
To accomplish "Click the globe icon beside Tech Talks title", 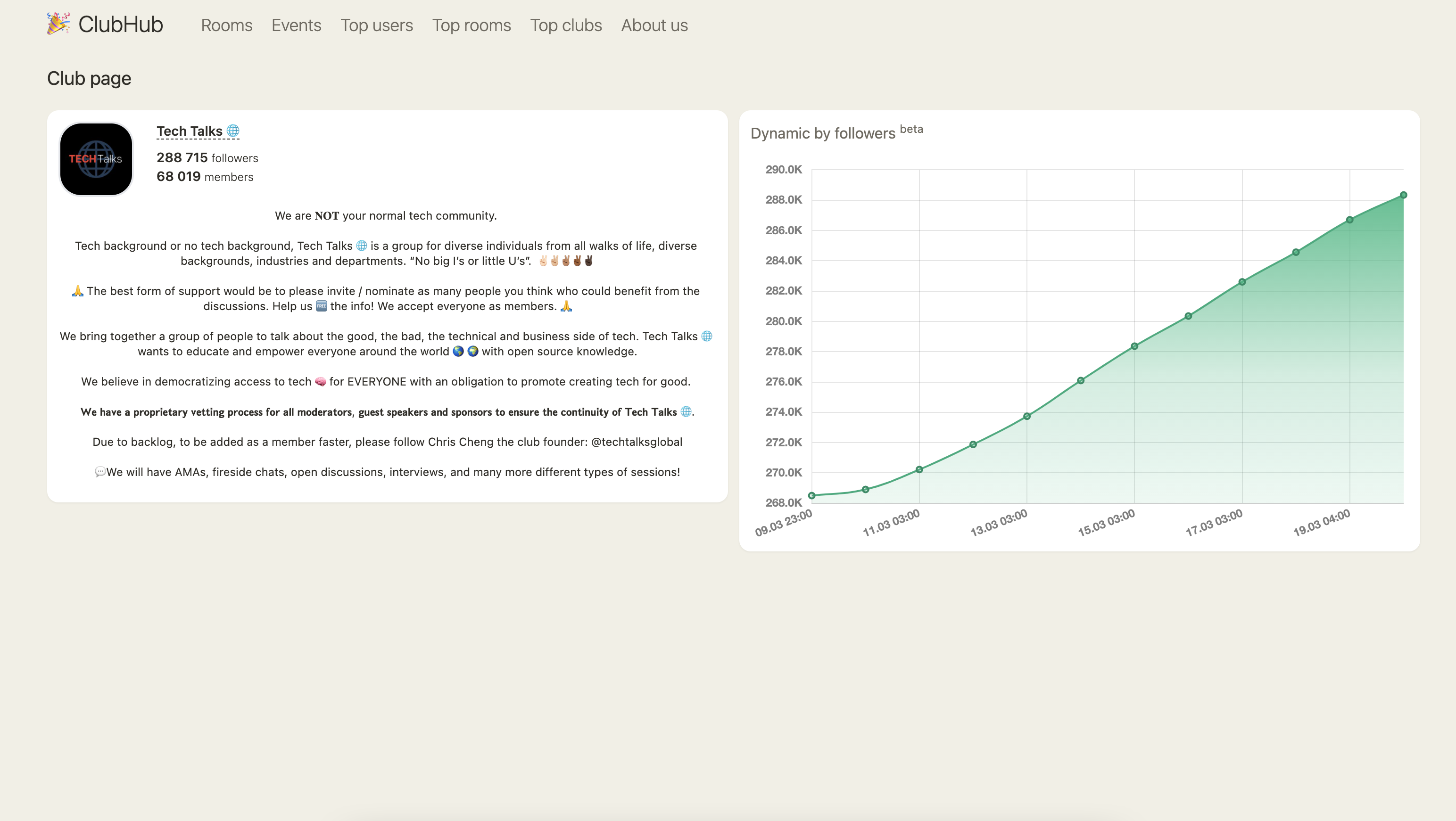I will click(233, 131).
